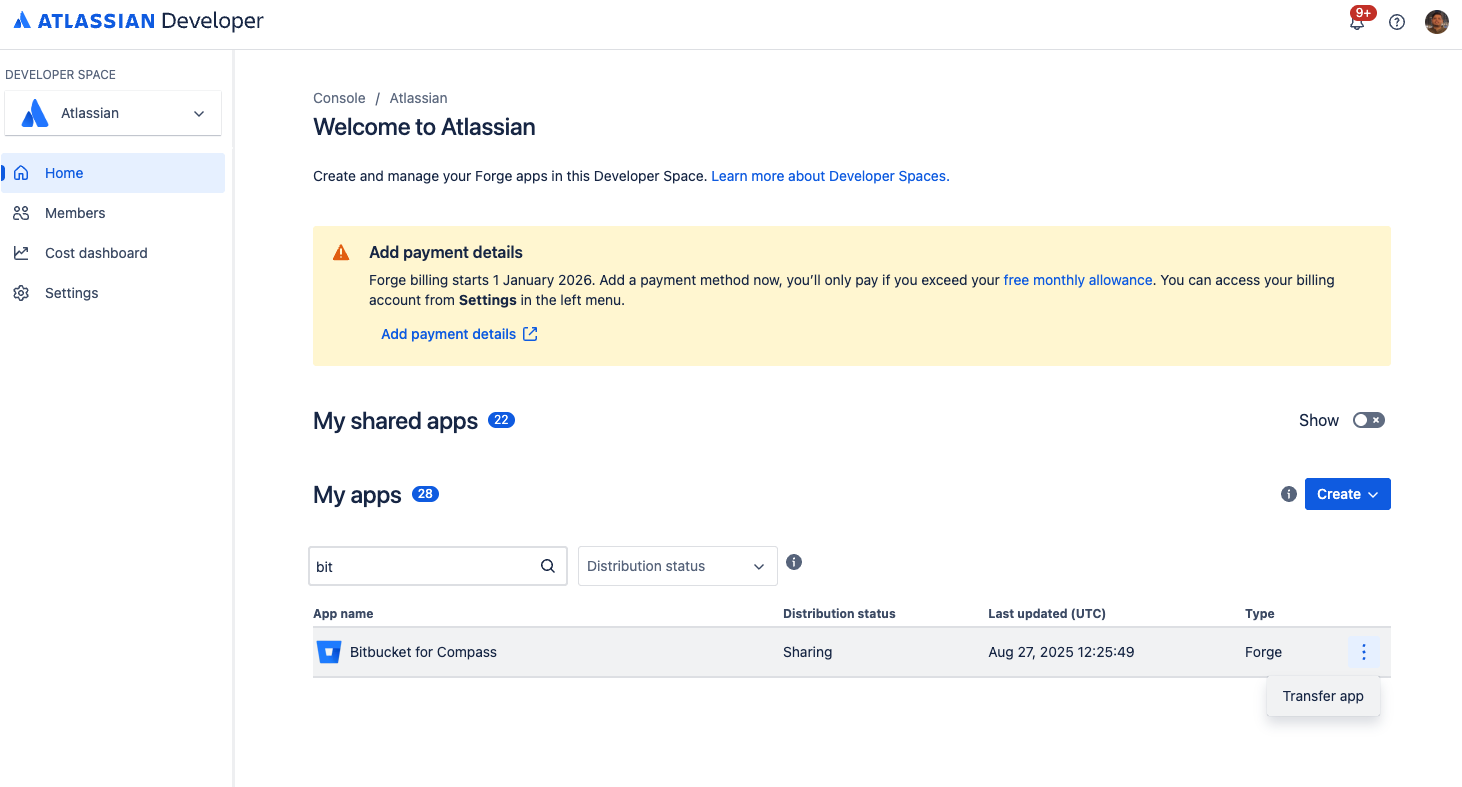Open the free monthly allowance link
Screen dimensions: 1462x787
(x=1077, y=280)
